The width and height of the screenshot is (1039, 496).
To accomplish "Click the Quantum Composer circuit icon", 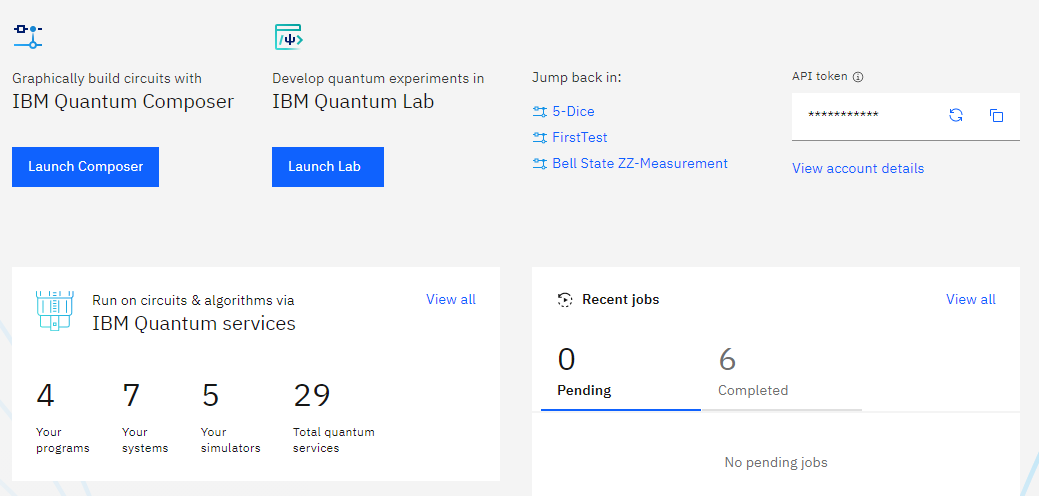I will coord(28,36).
